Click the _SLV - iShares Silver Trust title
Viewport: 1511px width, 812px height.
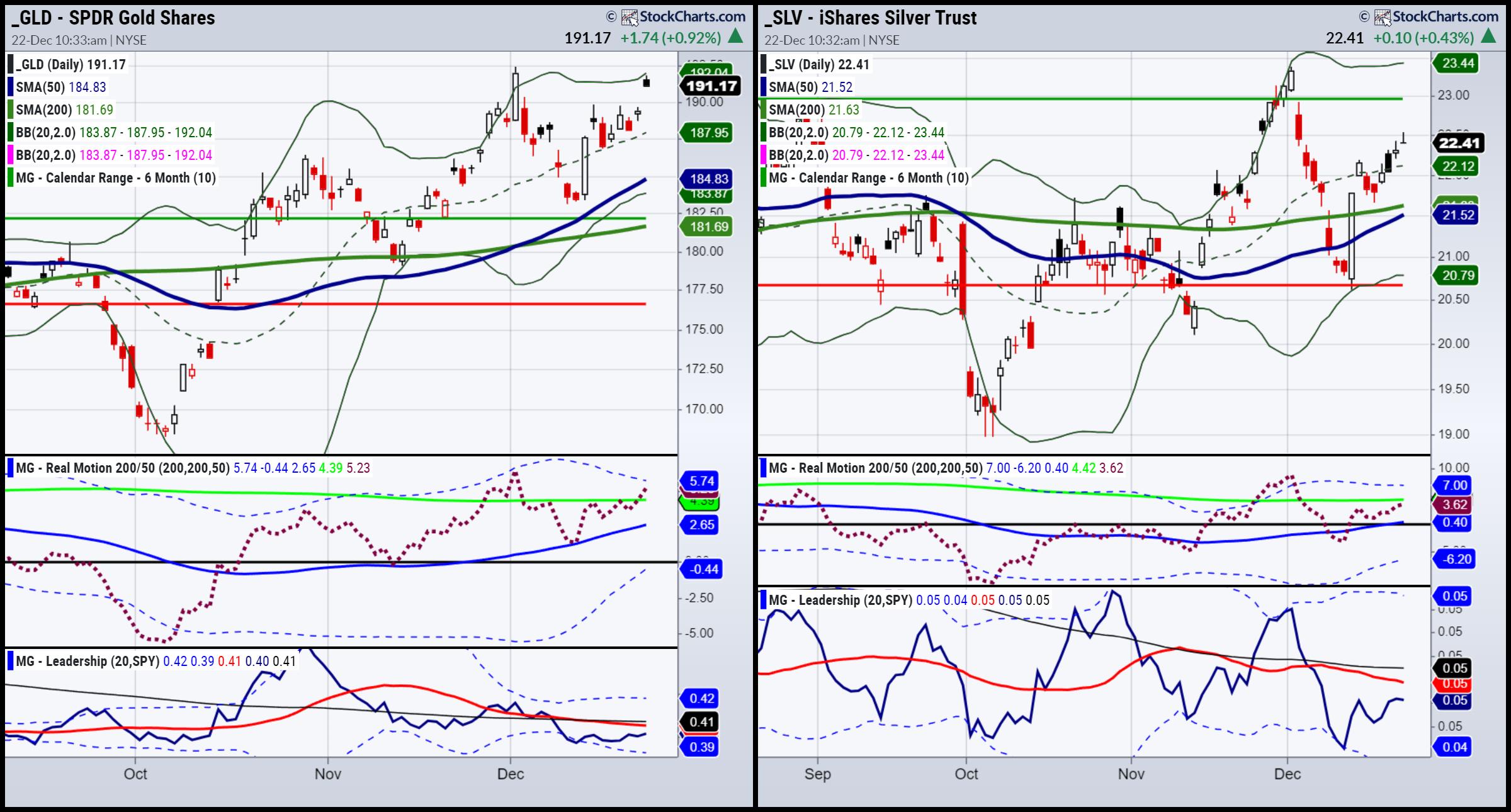(x=871, y=18)
